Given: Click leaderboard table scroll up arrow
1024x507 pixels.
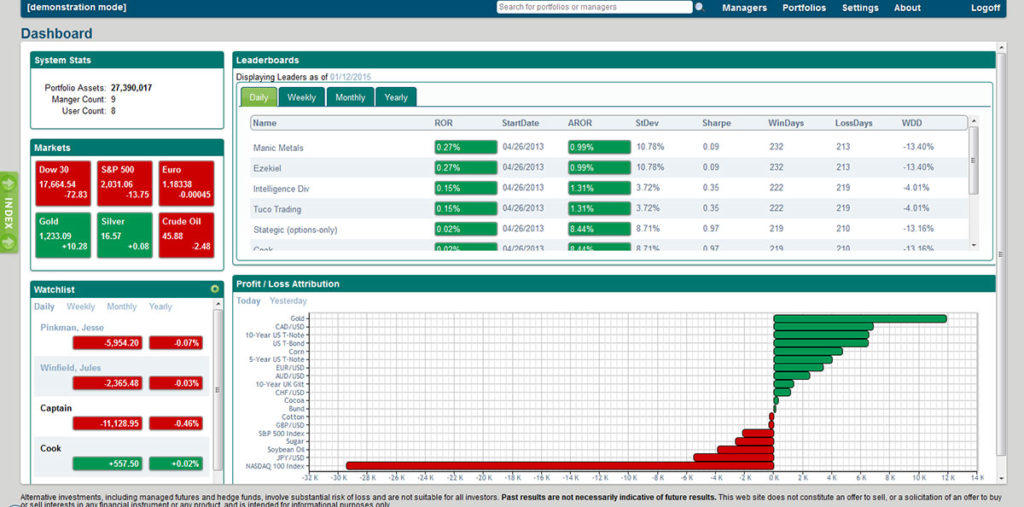Looking at the screenshot, I should (x=974, y=121).
